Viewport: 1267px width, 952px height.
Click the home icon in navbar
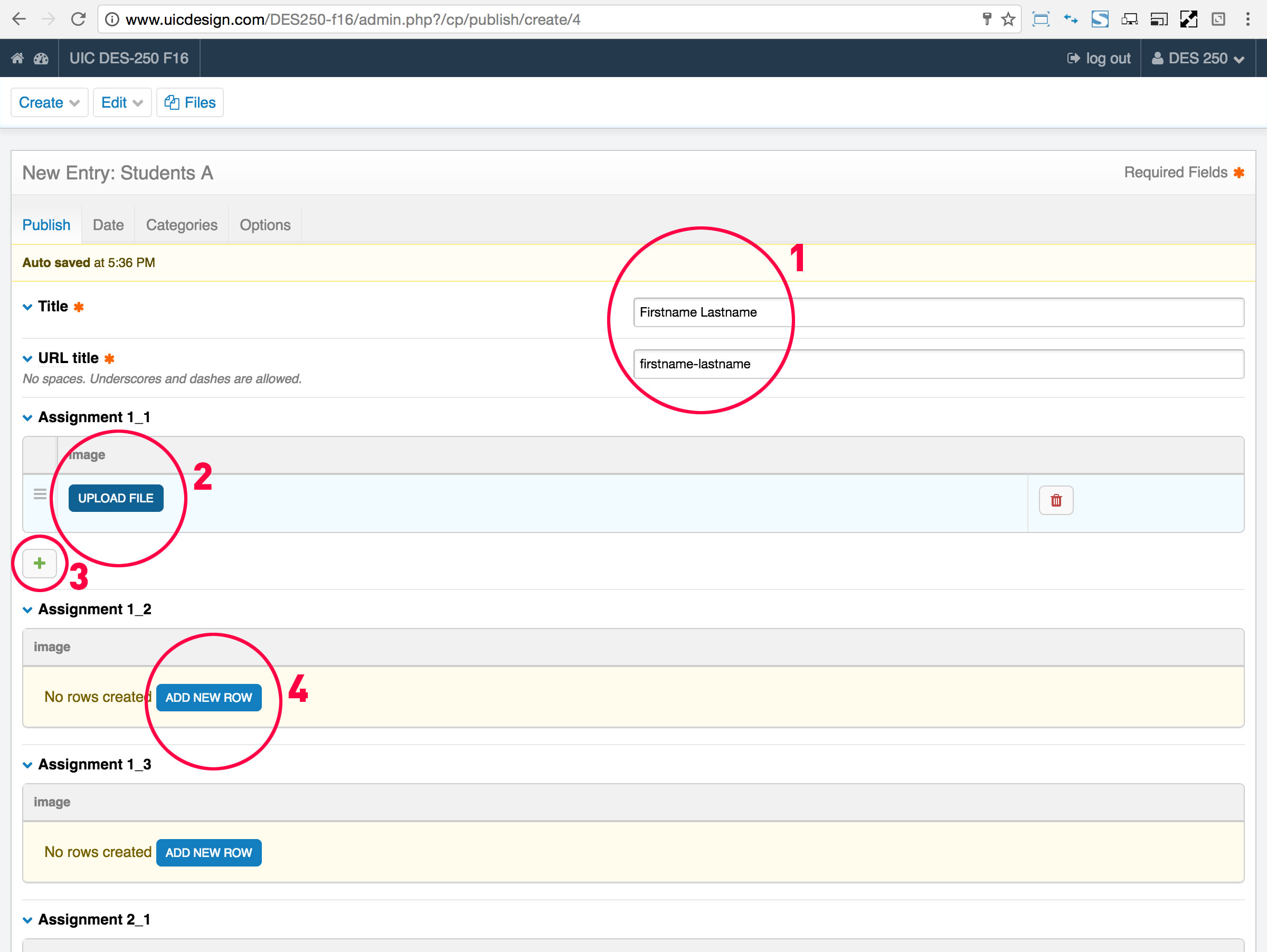coord(17,59)
